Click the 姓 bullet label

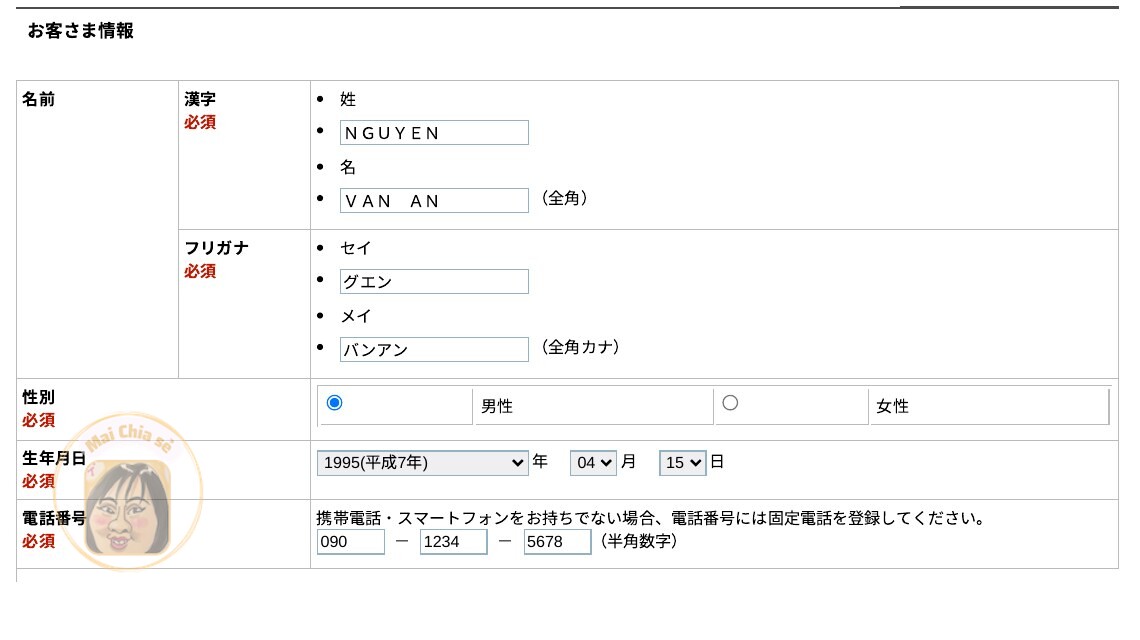click(x=348, y=99)
